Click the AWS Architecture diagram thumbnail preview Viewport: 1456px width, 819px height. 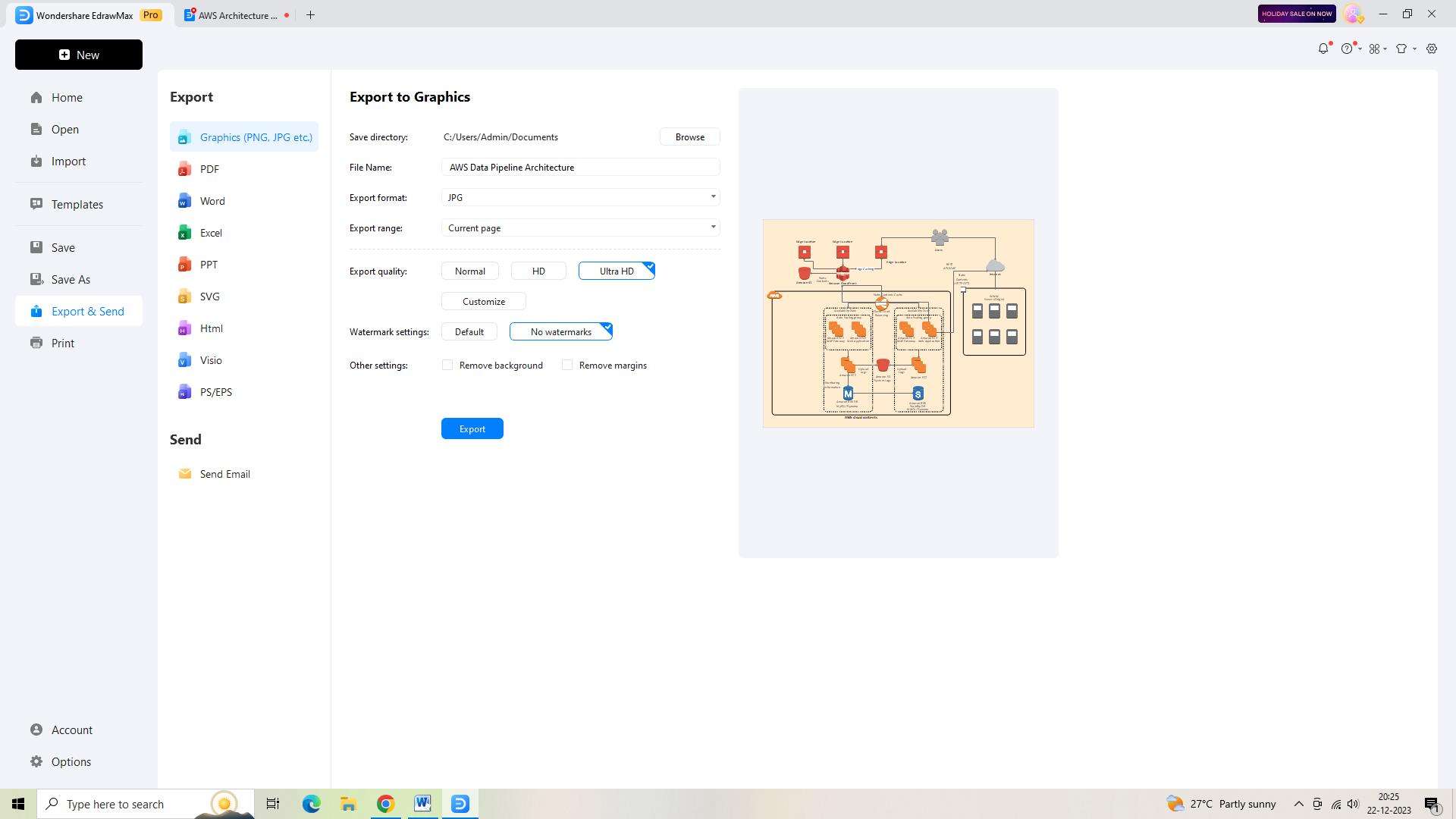point(897,322)
